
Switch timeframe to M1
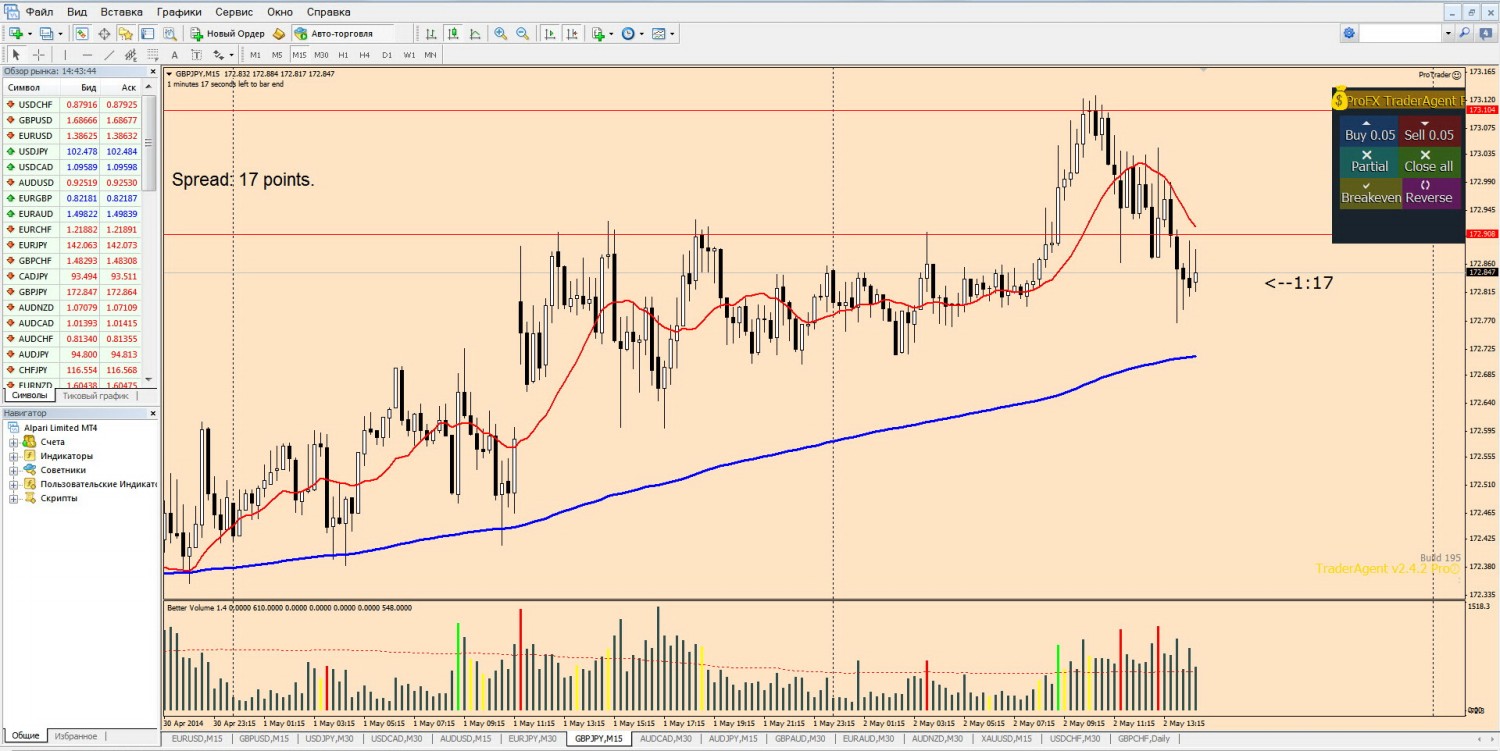coord(255,55)
